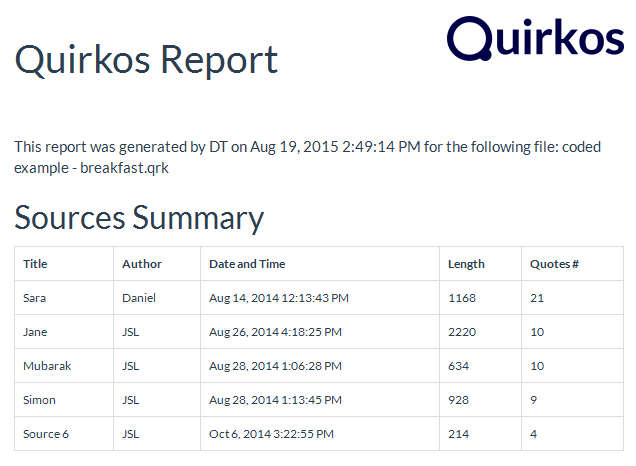Screen dimensions: 636x466
Task: Click quotes value '4' in Source 6 row
Action: [x=534, y=434]
